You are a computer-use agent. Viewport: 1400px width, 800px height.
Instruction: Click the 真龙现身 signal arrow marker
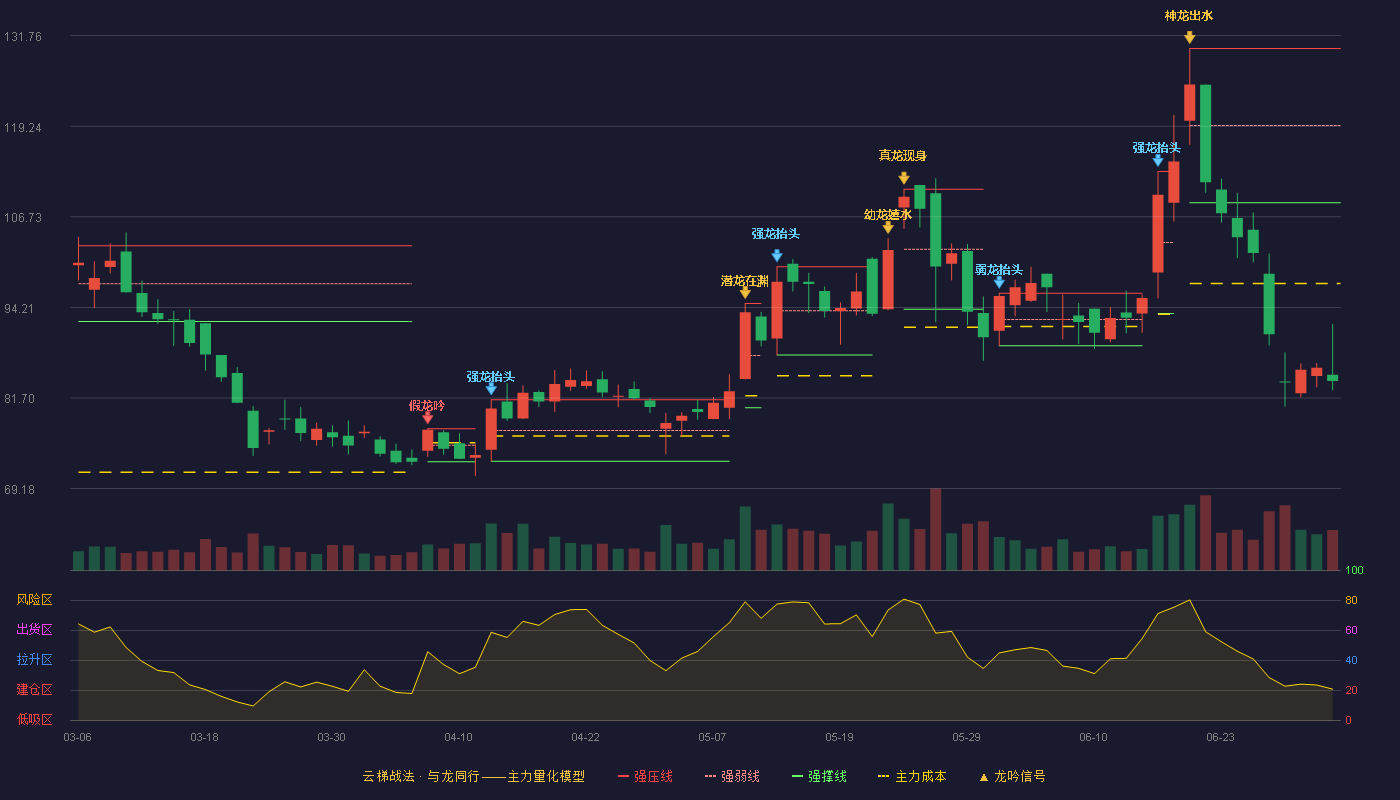click(x=904, y=178)
